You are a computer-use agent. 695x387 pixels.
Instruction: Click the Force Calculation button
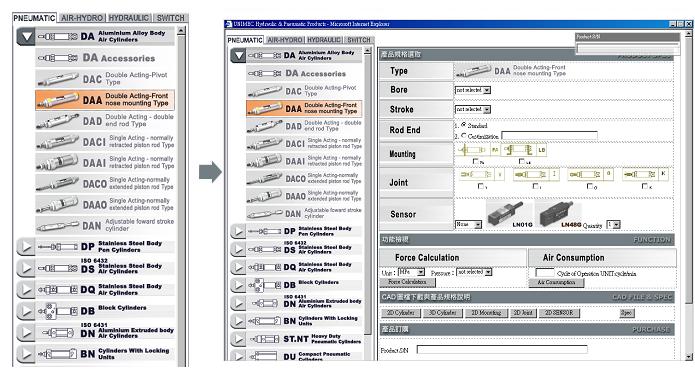[x=407, y=282]
